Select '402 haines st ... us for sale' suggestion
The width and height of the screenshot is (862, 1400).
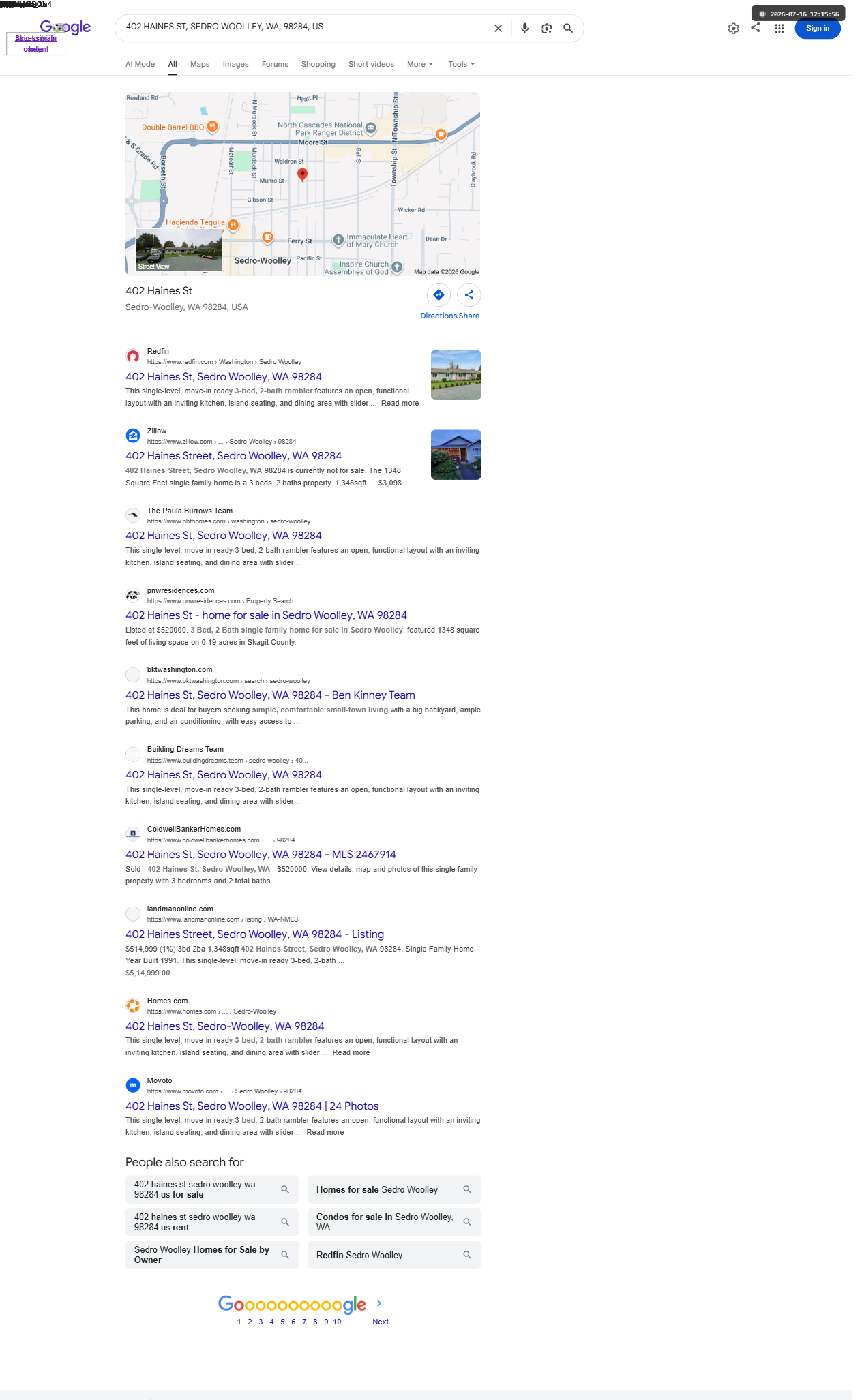(212, 1189)
